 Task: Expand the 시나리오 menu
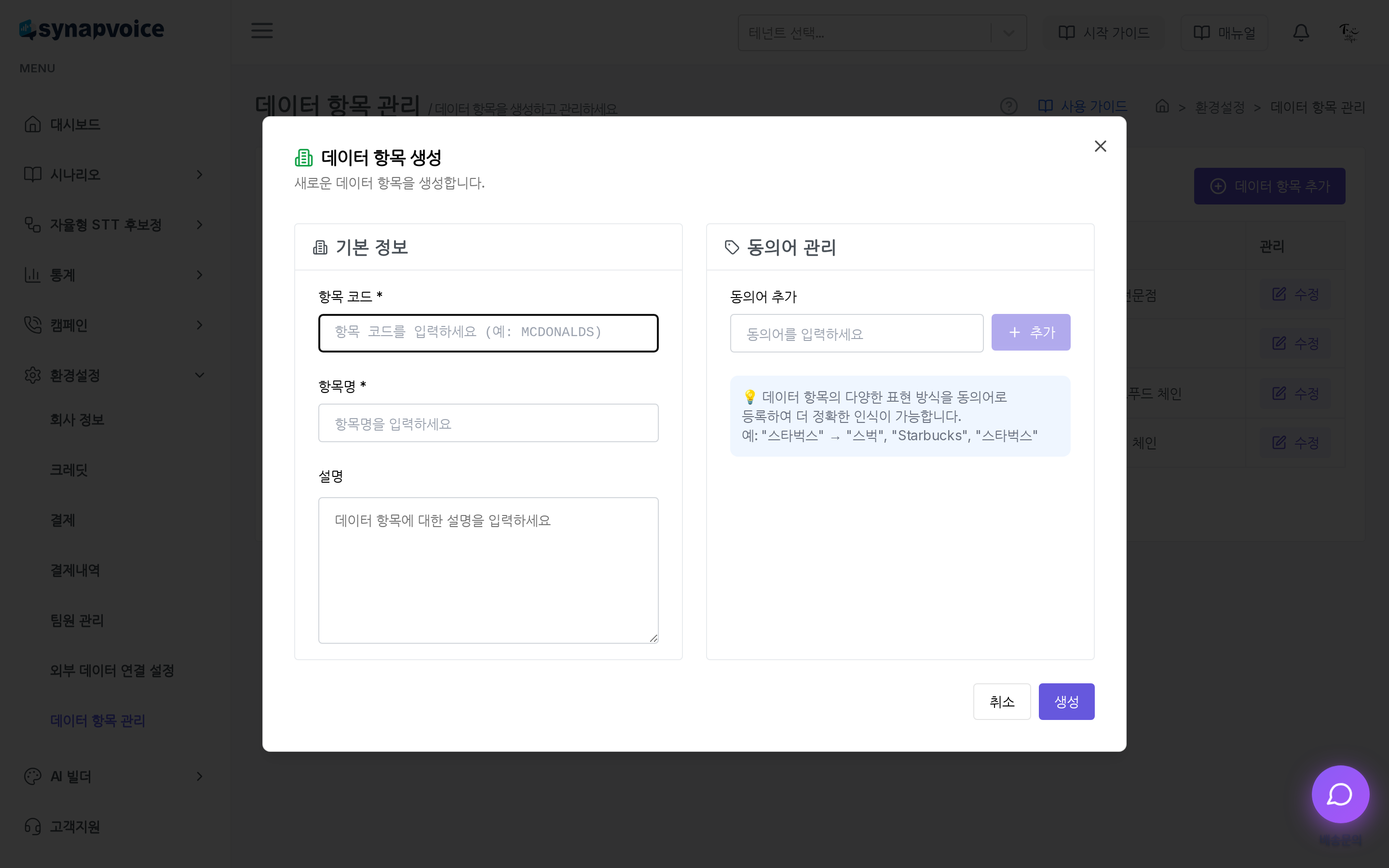point(115,175)
